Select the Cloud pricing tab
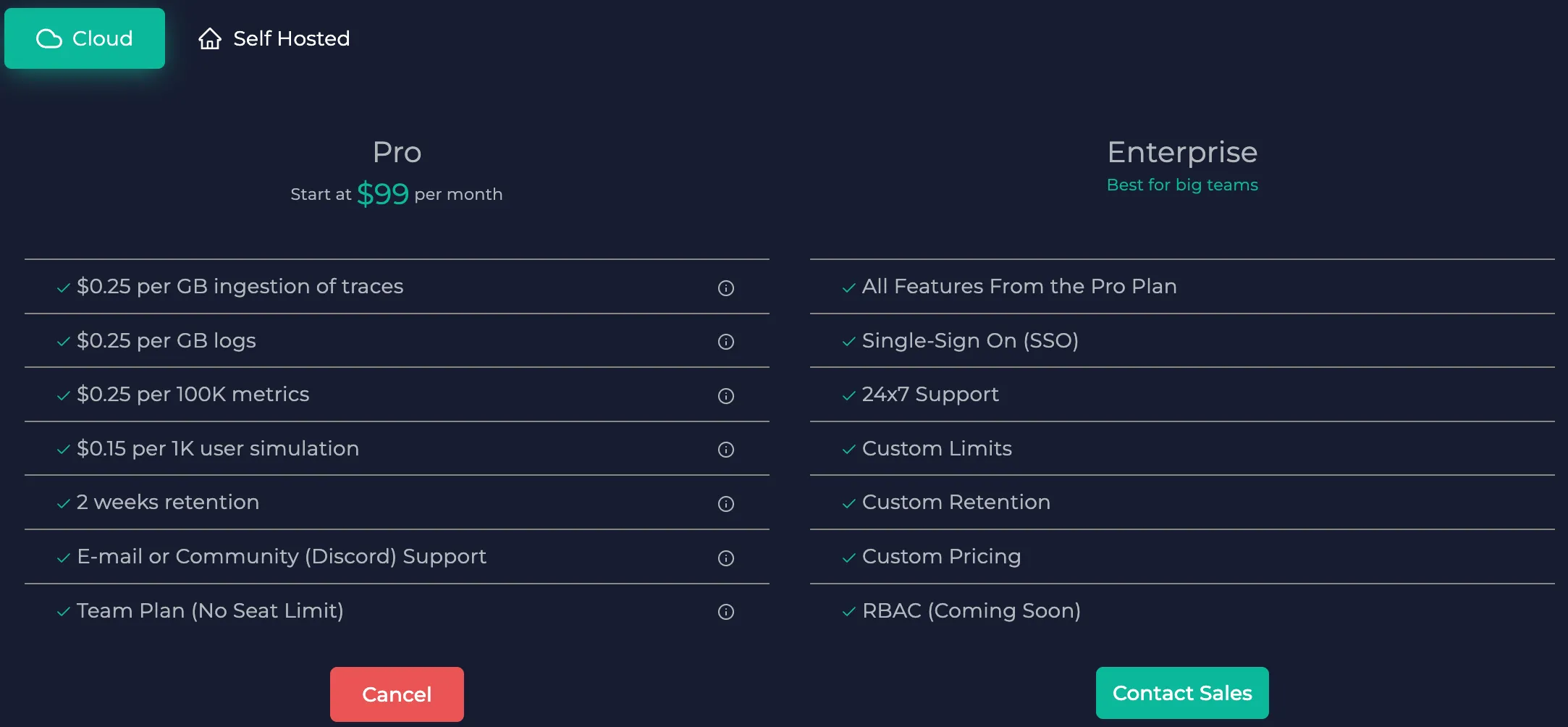This screenshot has height=727, width=1568. tap(85, 38)
